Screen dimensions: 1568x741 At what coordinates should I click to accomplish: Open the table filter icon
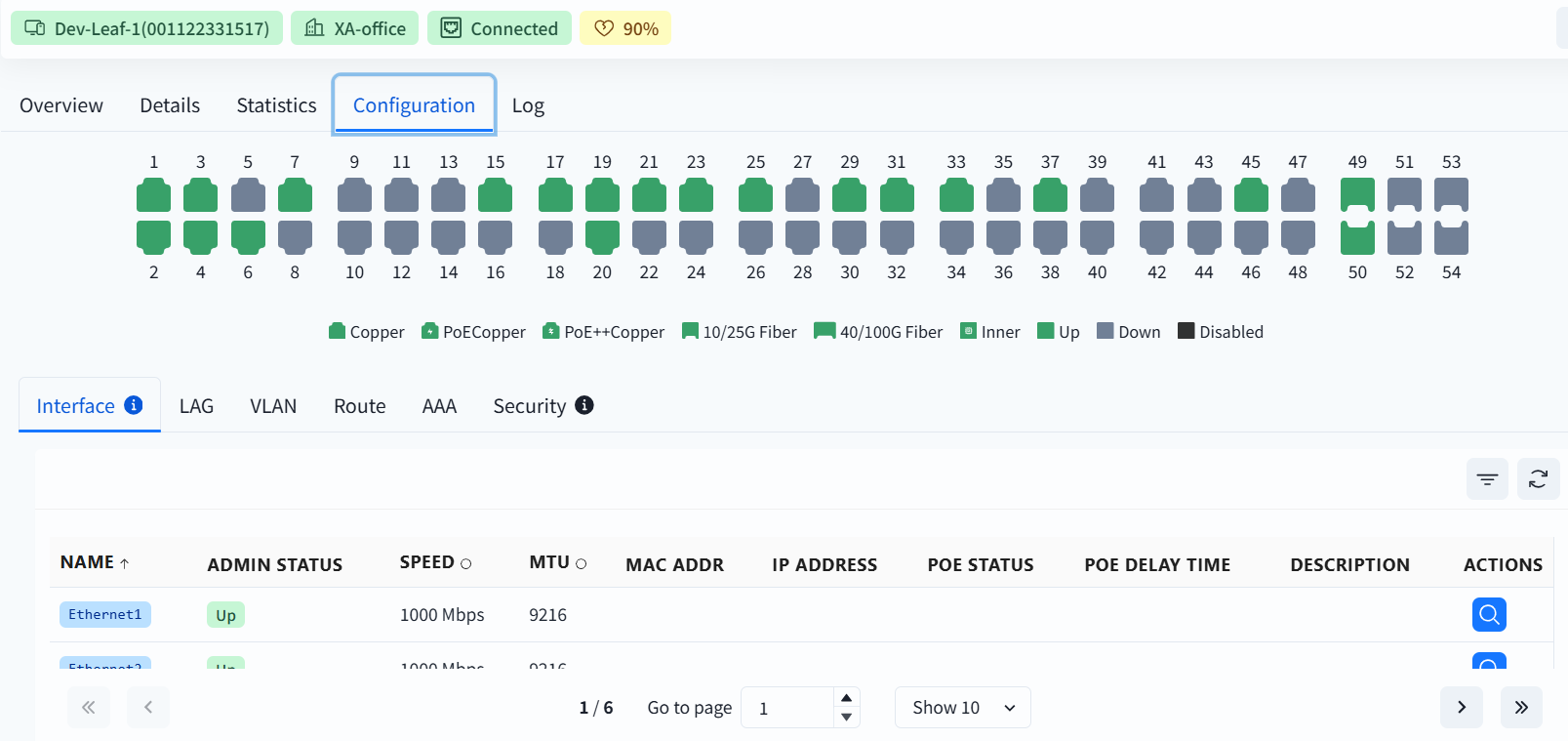(1487, 478)
